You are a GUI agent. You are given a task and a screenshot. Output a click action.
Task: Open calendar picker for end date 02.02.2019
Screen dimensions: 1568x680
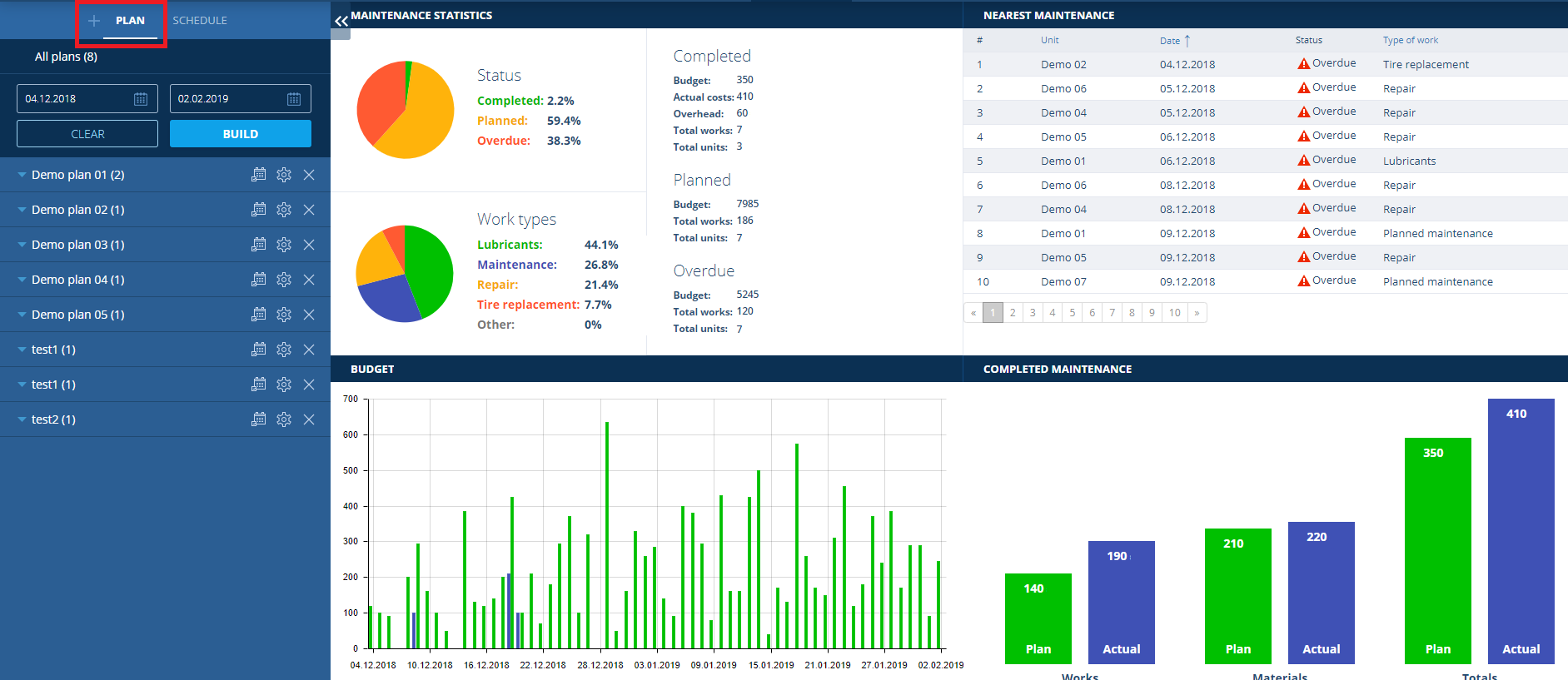click(x=294, y=99)
